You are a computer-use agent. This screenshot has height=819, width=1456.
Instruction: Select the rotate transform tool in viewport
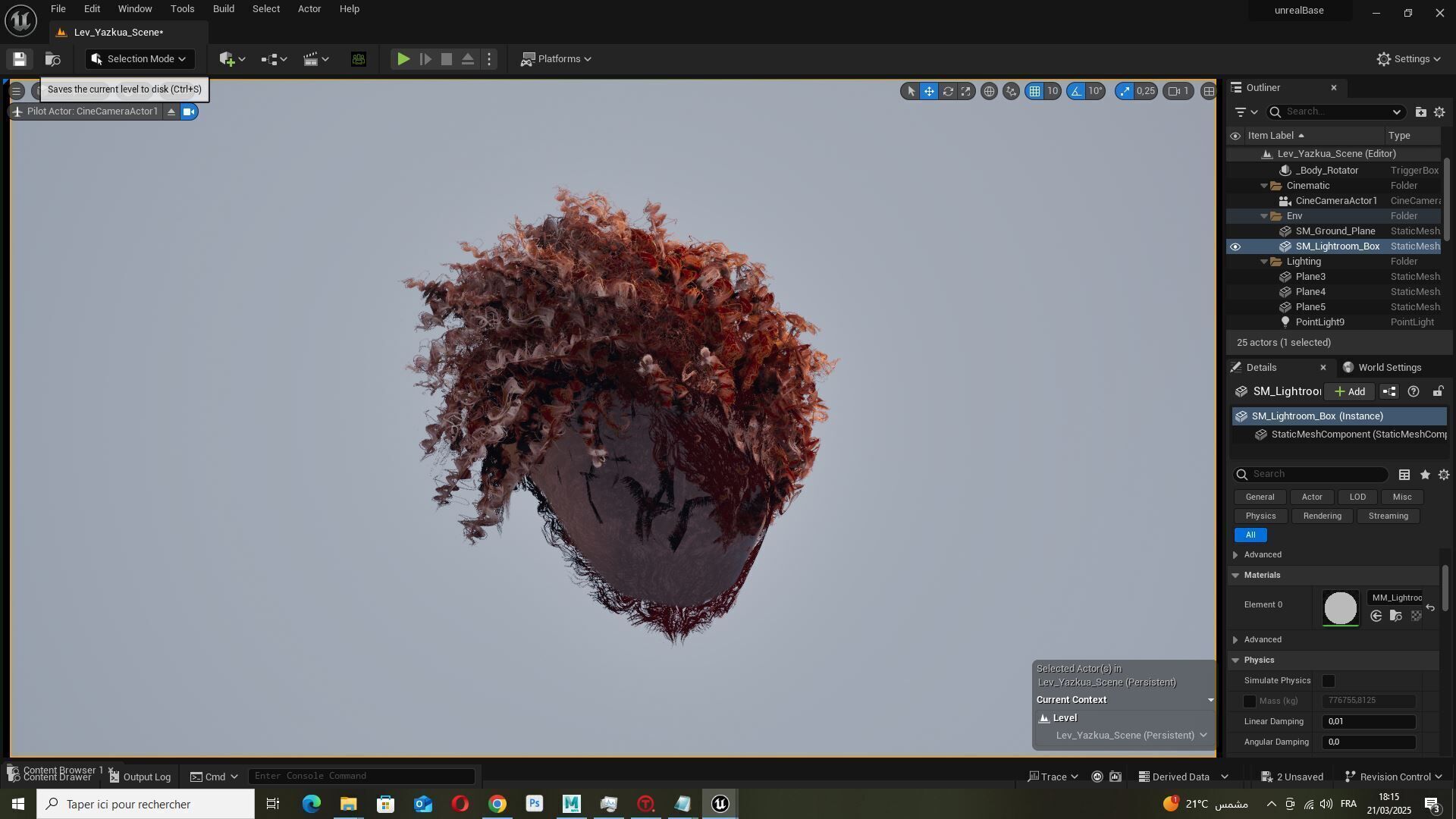[948, 92]
